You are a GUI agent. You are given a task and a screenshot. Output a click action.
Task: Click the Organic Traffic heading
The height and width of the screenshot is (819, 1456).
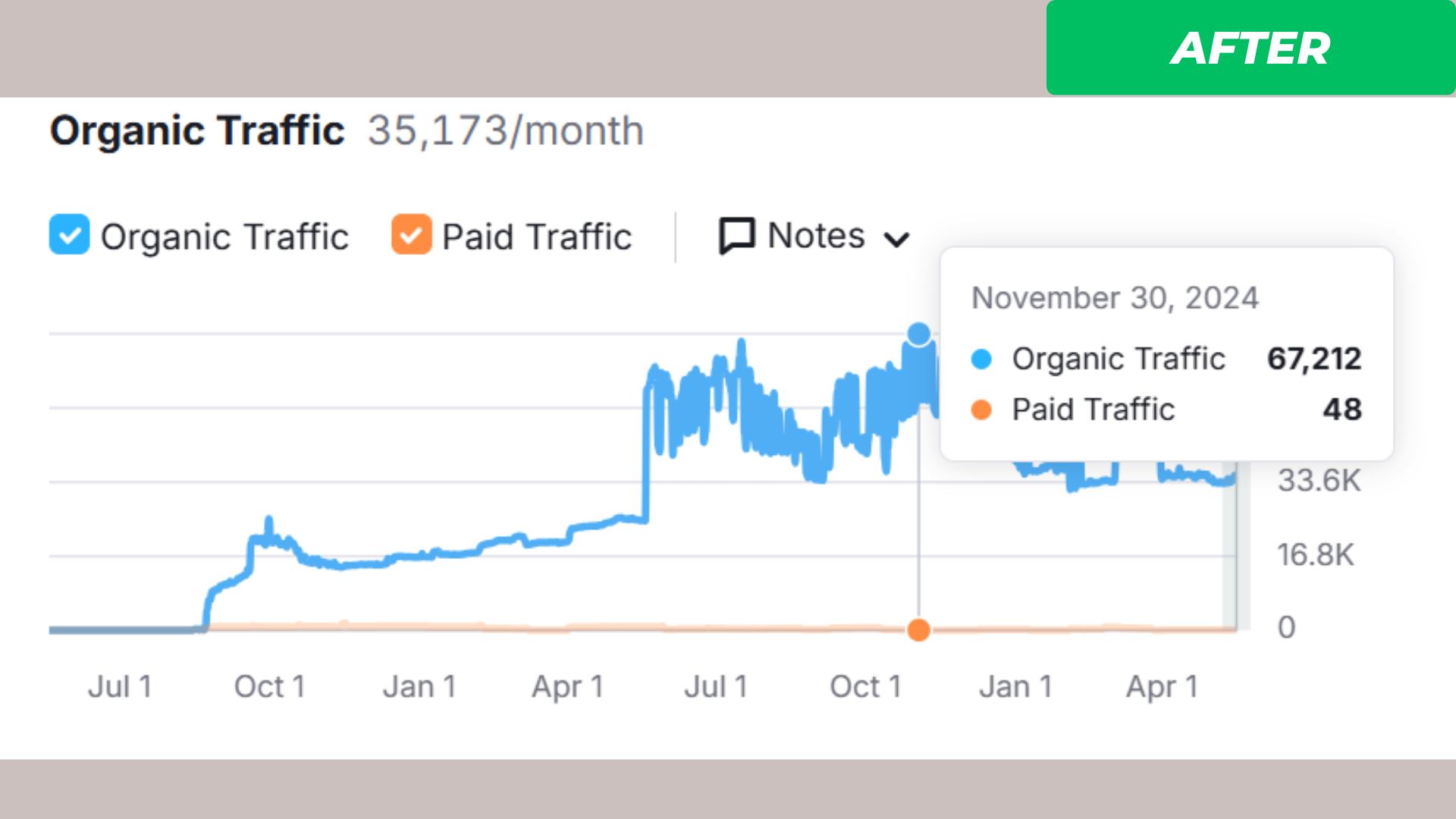pyautogui.click(x=197, y=130)
